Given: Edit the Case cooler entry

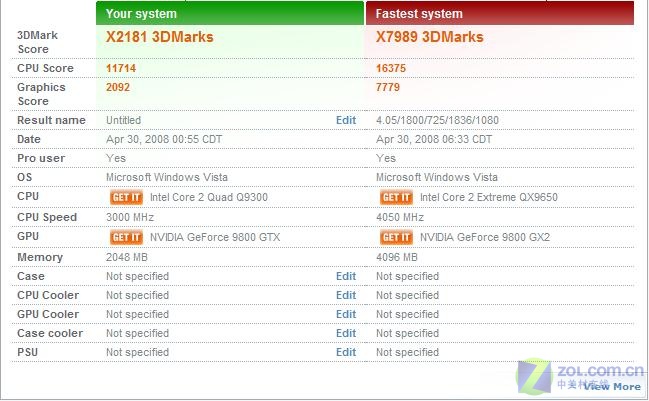Looking at the screenshot, I should click(x=346, y=334).
